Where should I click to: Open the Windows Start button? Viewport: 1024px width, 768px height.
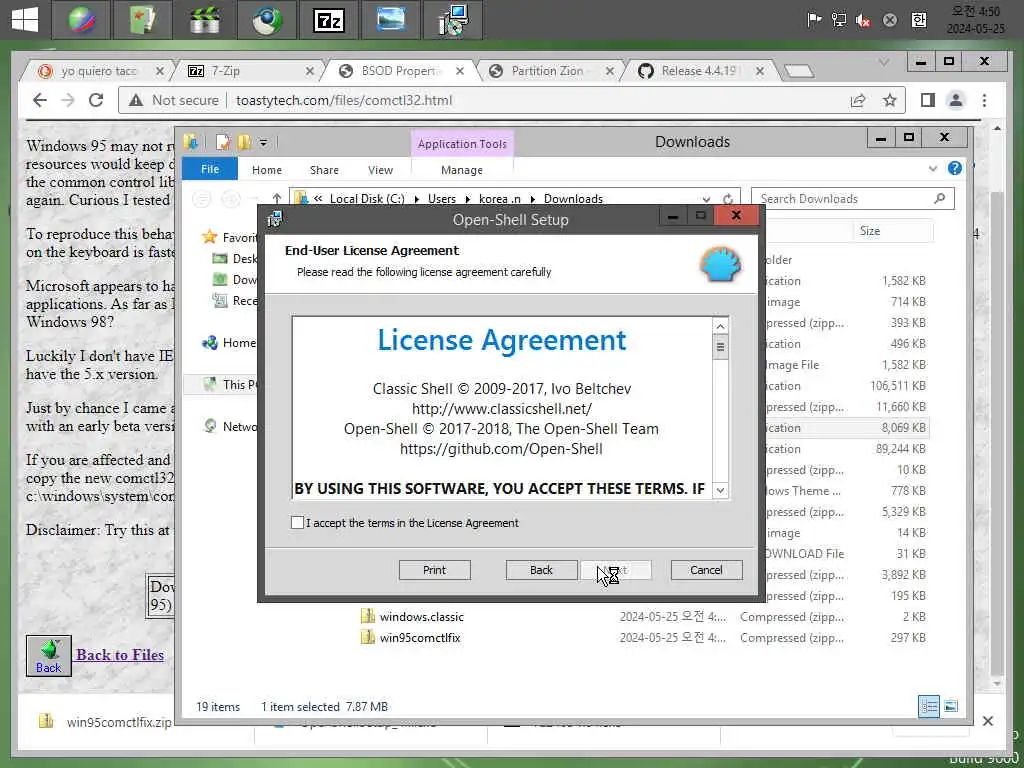click(x=25, y=20)
